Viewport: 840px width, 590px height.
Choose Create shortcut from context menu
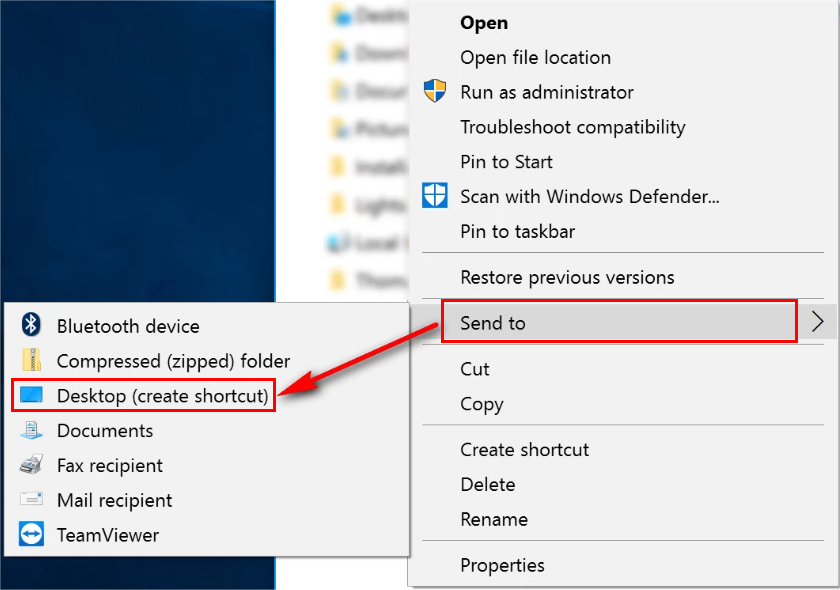point(524,450)
